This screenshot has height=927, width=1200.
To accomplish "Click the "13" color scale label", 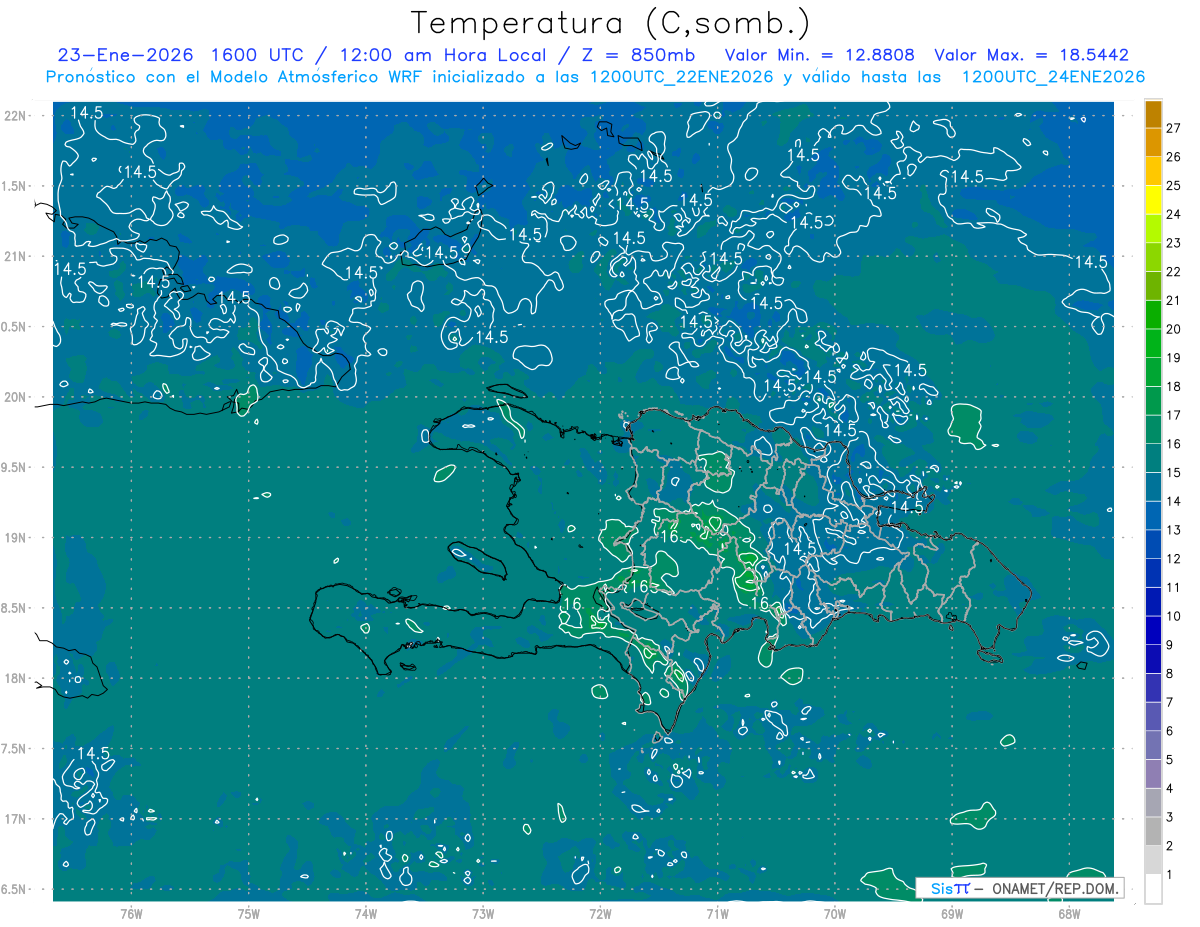I will coord(1174,530).
